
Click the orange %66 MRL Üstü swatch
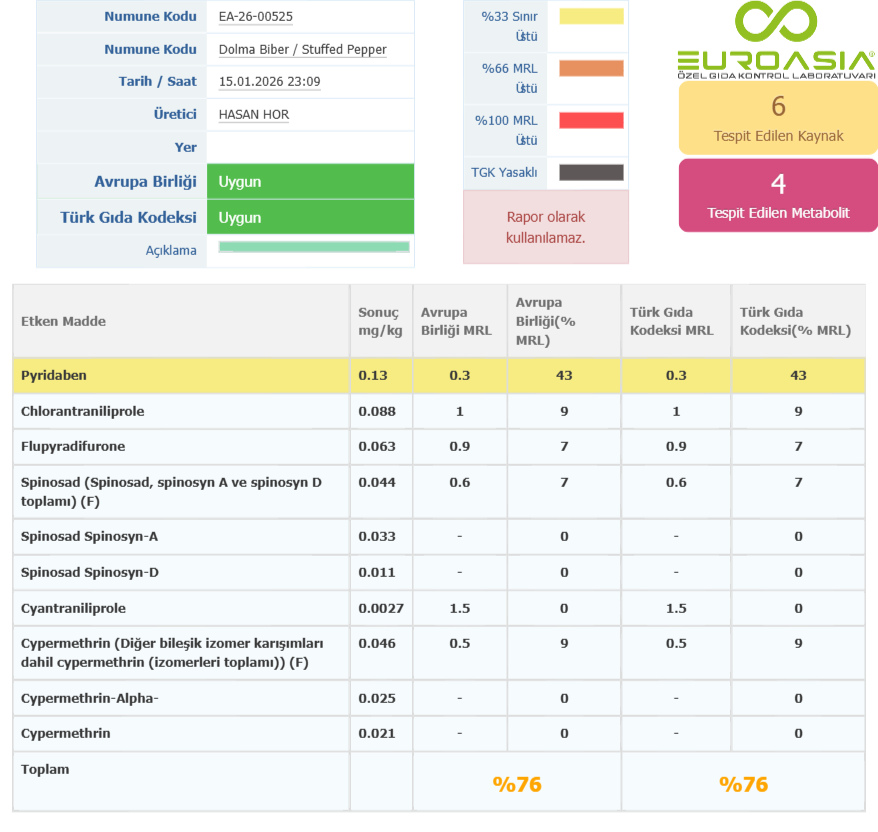tap(591, 68)
